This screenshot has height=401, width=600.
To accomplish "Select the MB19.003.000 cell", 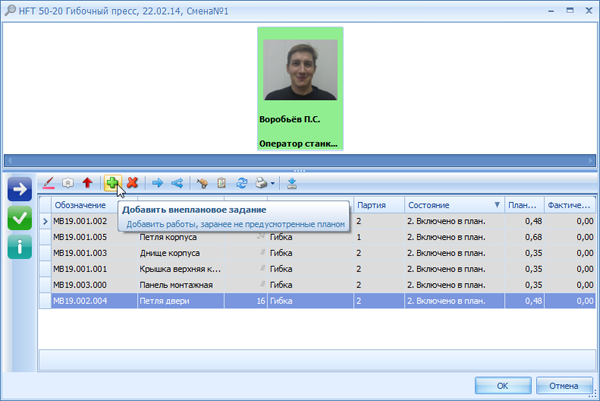I will point(94,285).
